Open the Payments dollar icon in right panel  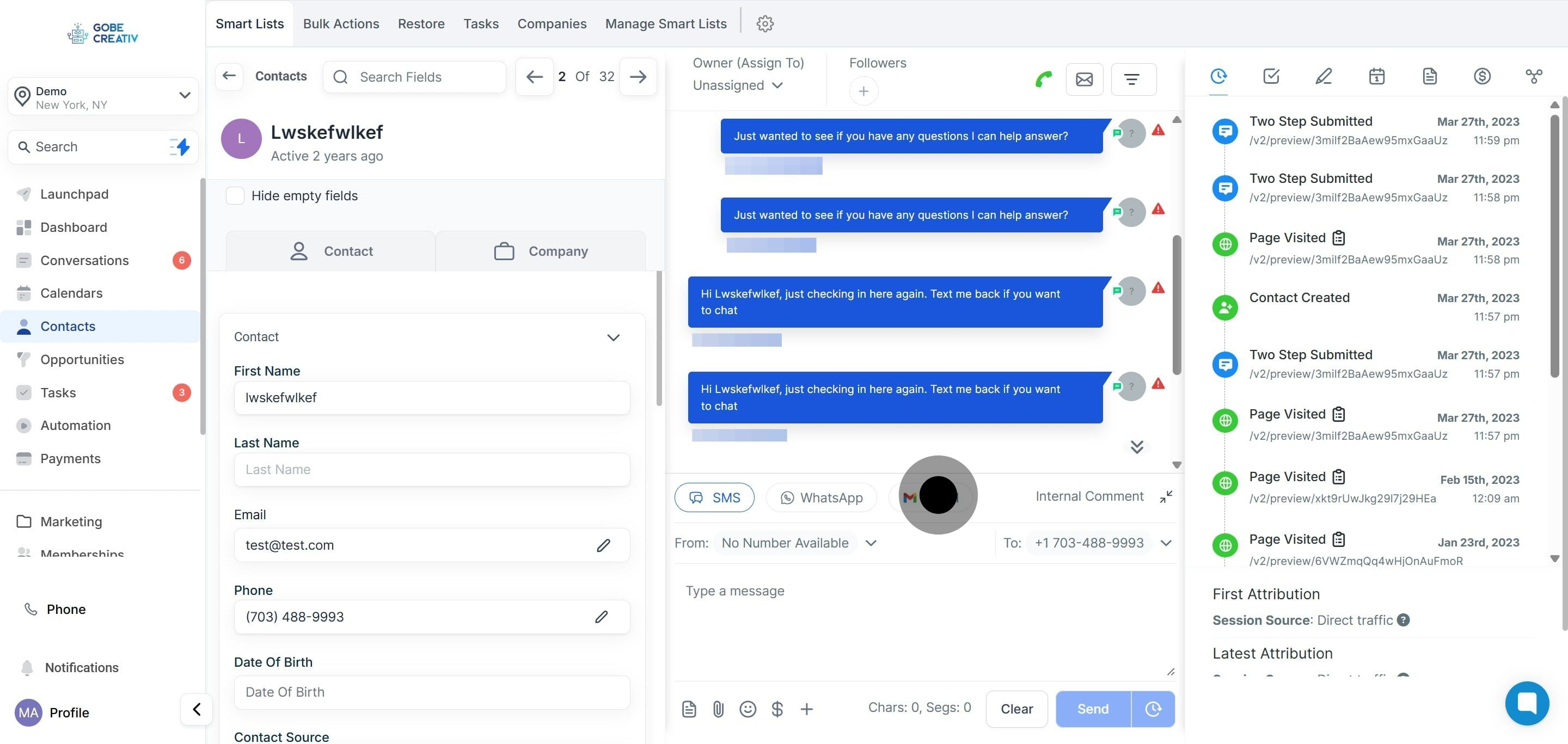(x=1481, y=76)
